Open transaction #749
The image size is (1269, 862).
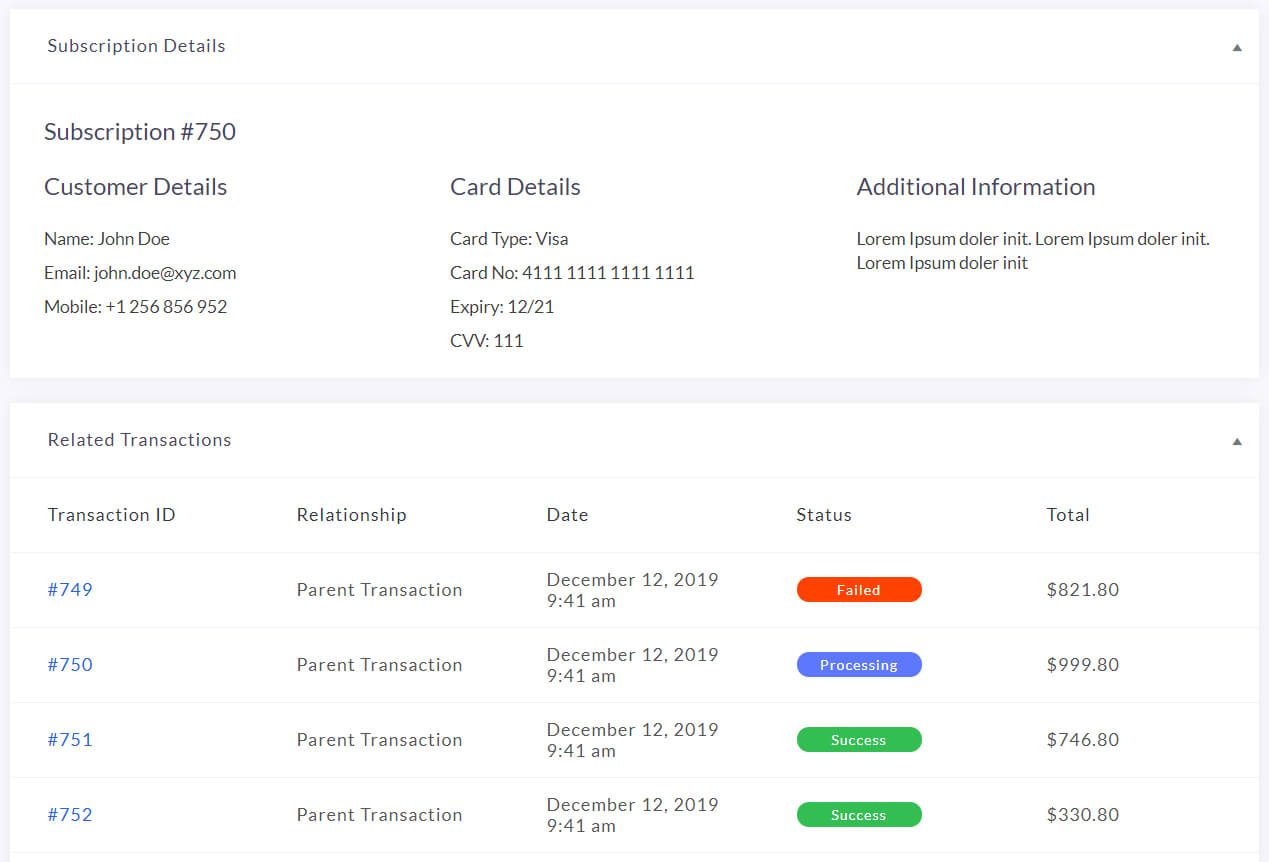(70, 590)
